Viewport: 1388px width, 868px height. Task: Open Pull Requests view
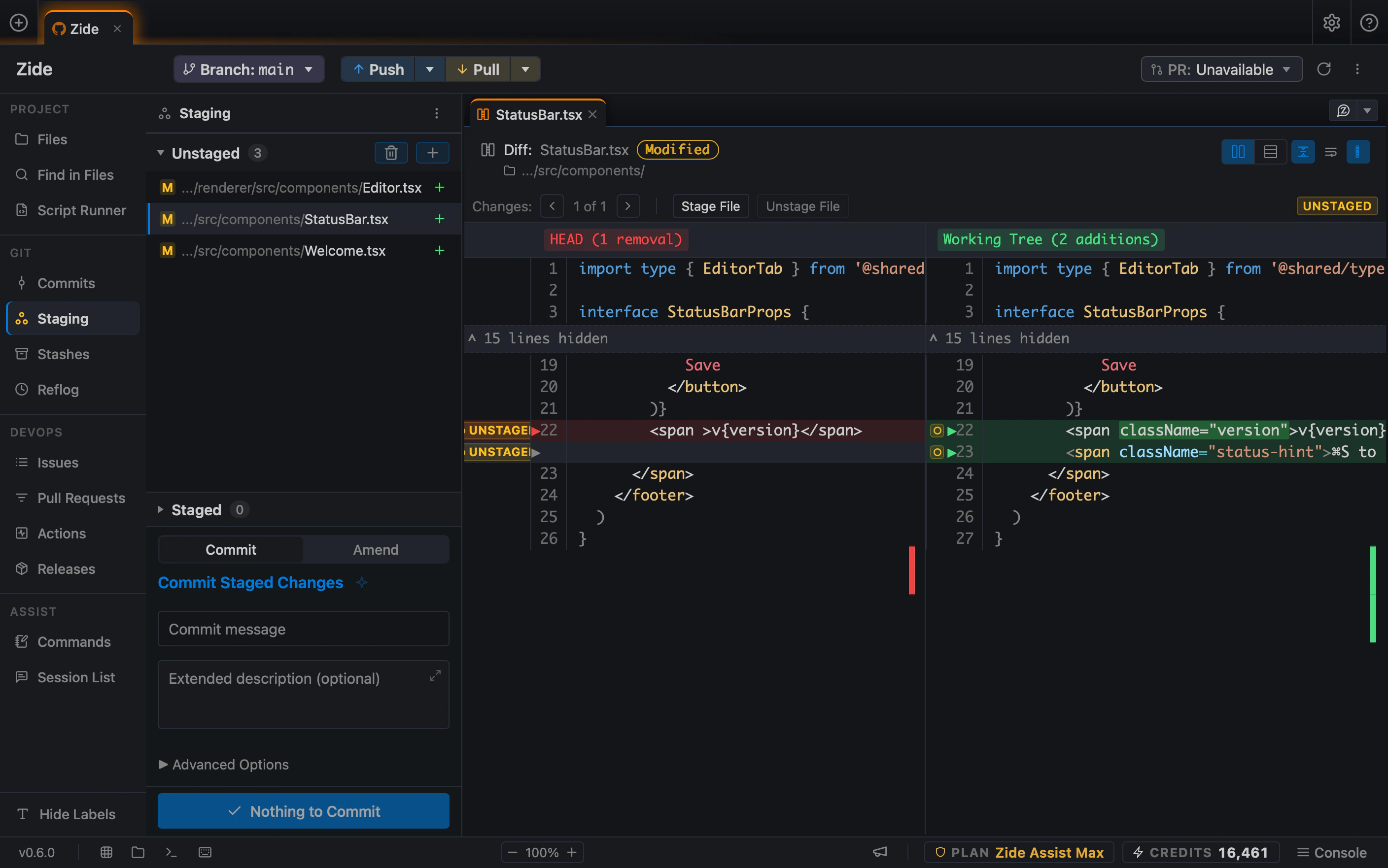[x=73, y=498]
